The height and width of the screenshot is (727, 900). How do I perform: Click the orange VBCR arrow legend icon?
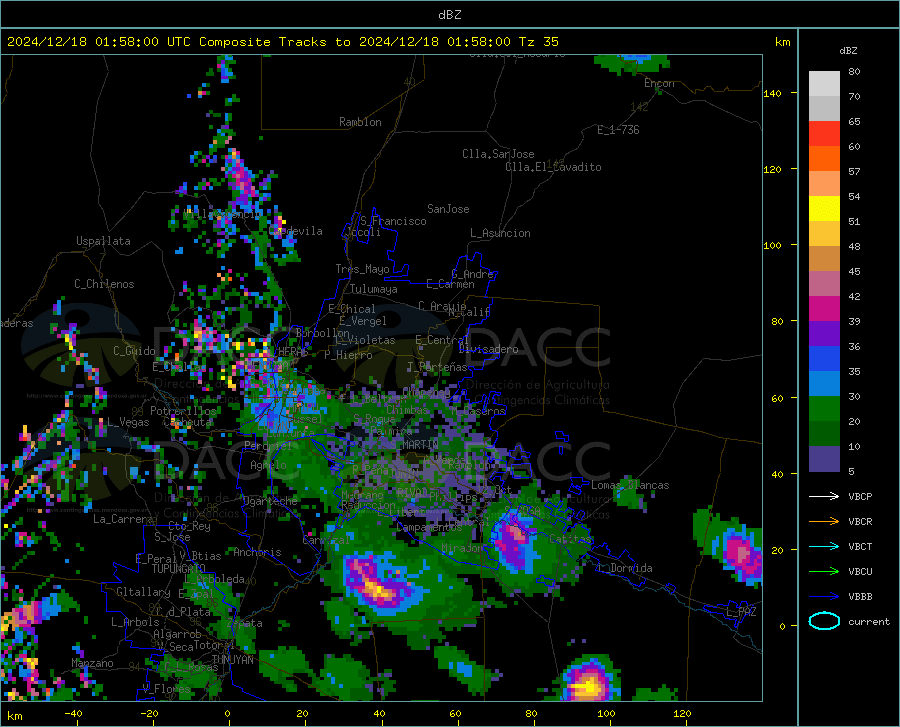point(824,522)
